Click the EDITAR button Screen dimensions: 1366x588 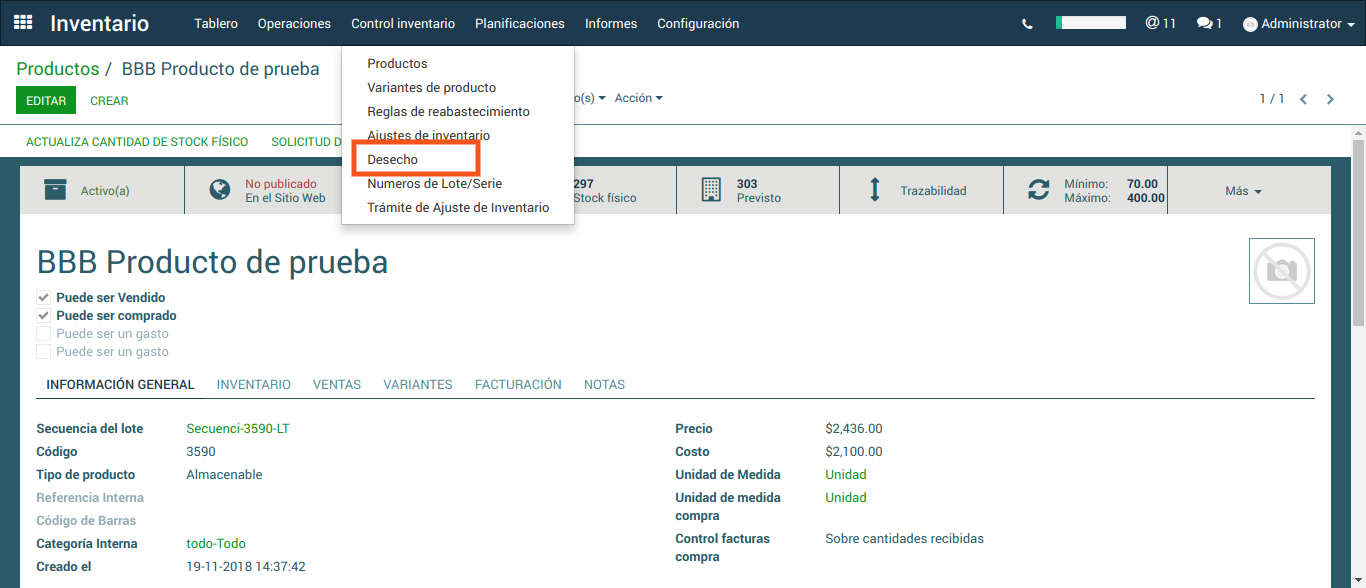click(46, 101)
